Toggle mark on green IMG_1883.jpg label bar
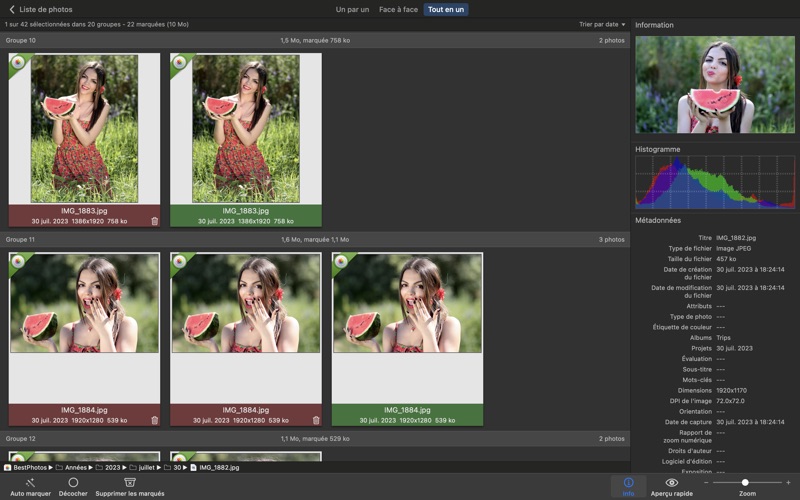Image resolution: width=800 pixels, height=500 pixels. coord(245,216)
